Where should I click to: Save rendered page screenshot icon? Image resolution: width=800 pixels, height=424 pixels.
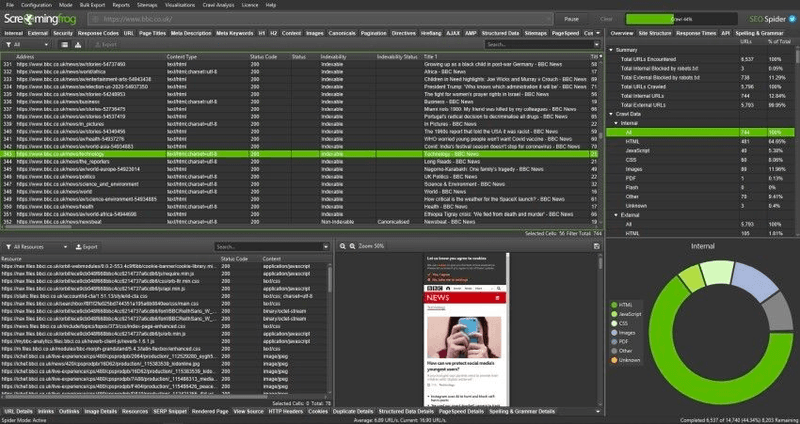[x=596, y=246]
